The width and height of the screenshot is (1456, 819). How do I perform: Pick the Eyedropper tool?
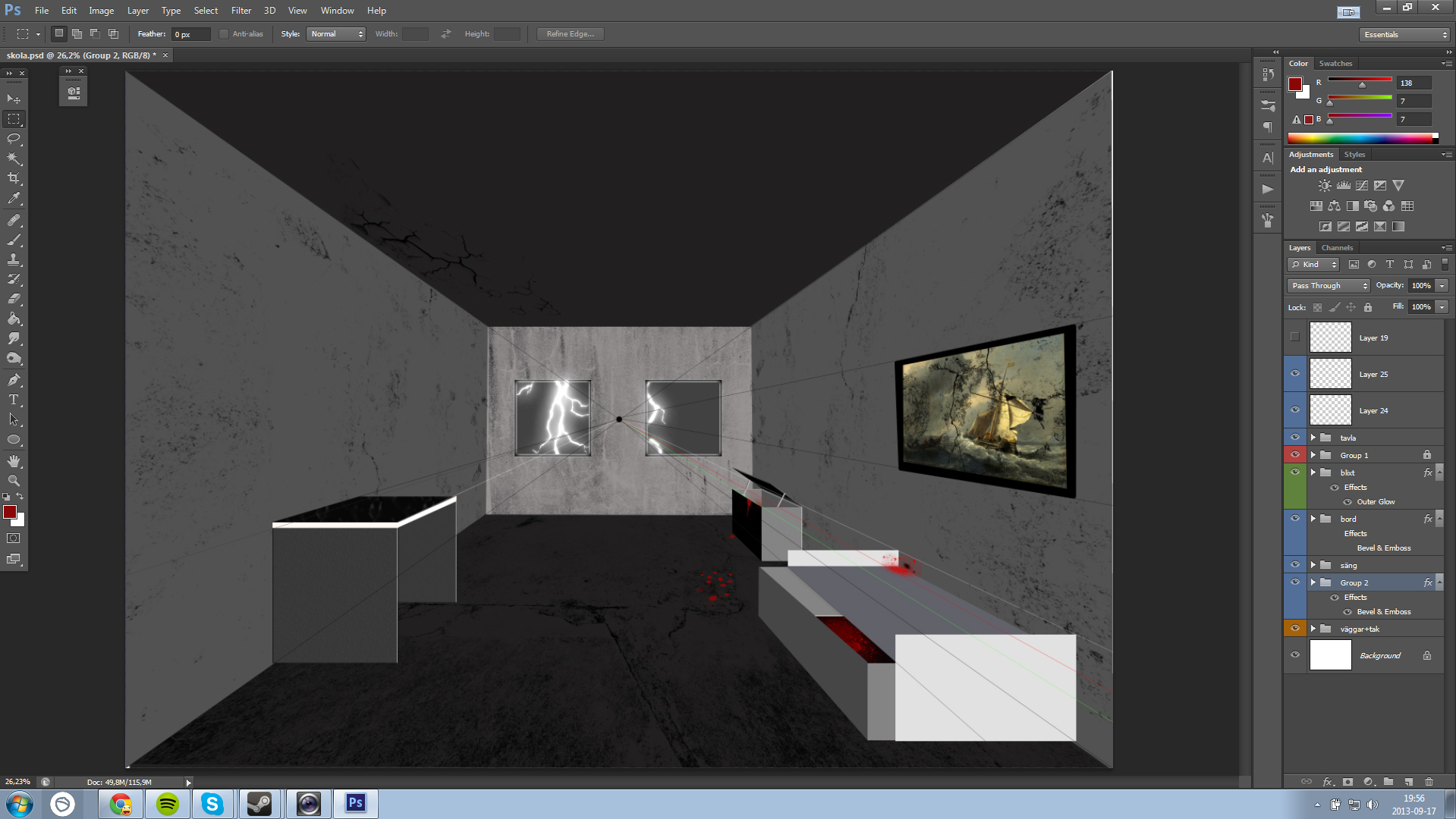click(14, 199)
